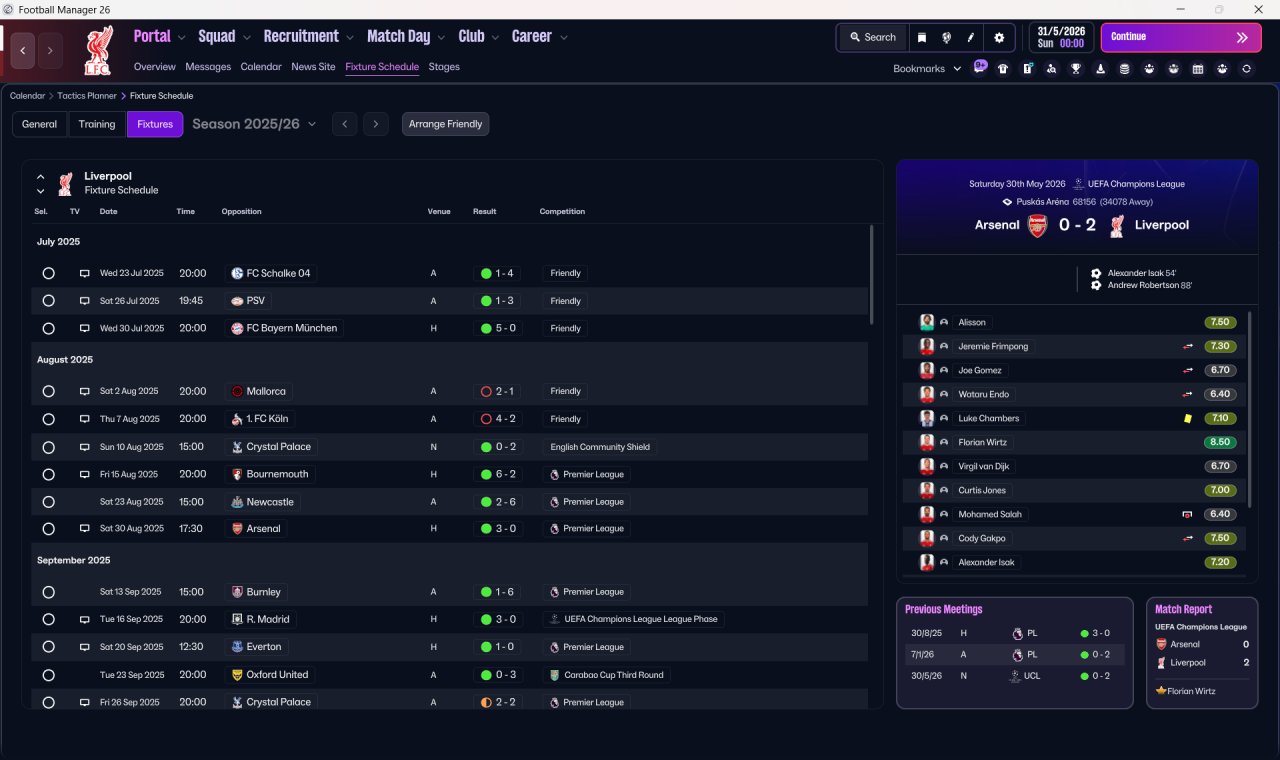This screenshot has width=1280, height=760.
Task: Click the Arrange Friendly button
Action: tap(446, 124)
